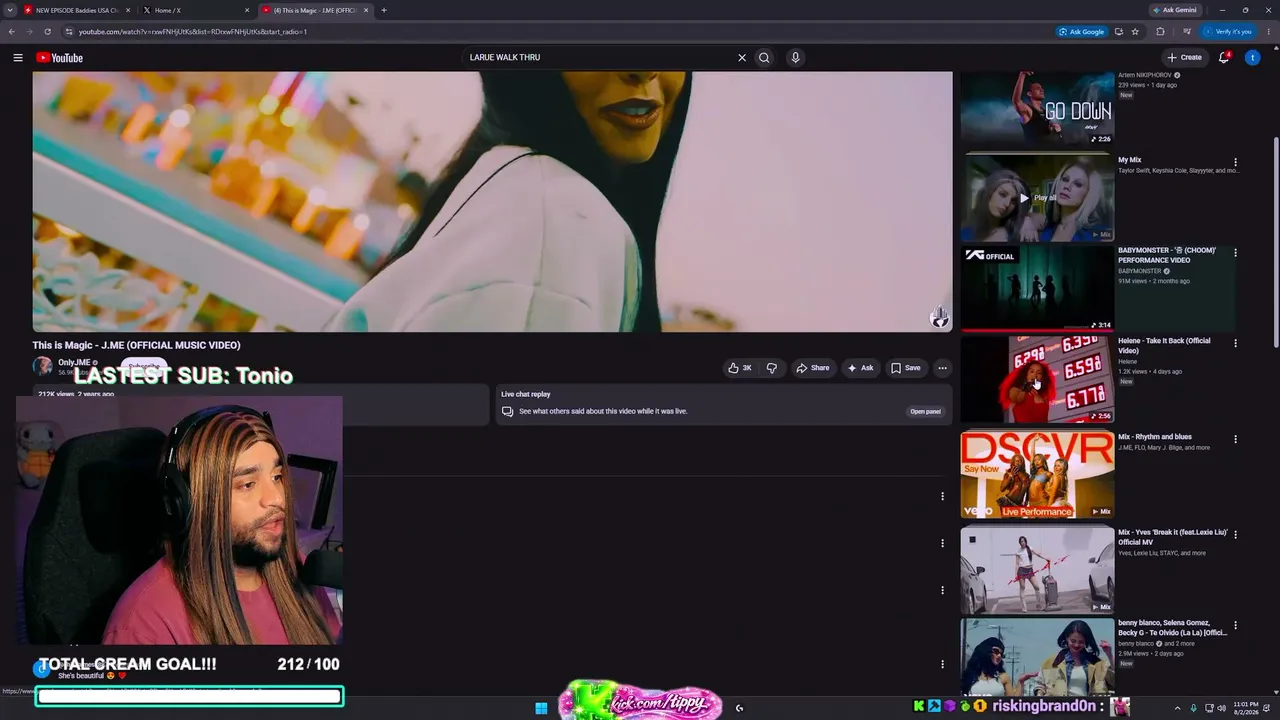1280x720 pixels.
Task: Click the browser address bar URL
Action: tap(193, 32)
